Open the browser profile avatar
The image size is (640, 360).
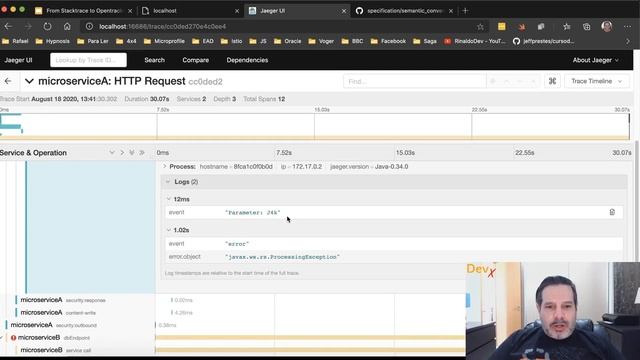coord(607,27)
